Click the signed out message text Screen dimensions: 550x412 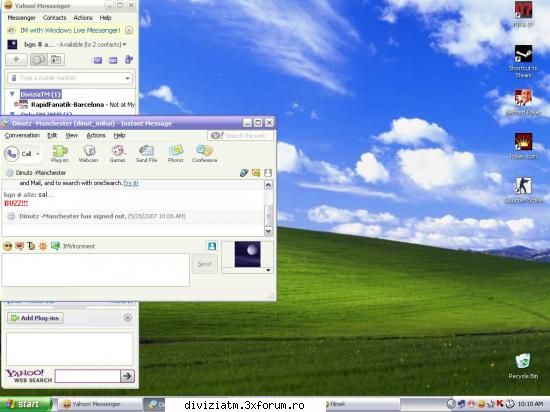coord(102,216)
